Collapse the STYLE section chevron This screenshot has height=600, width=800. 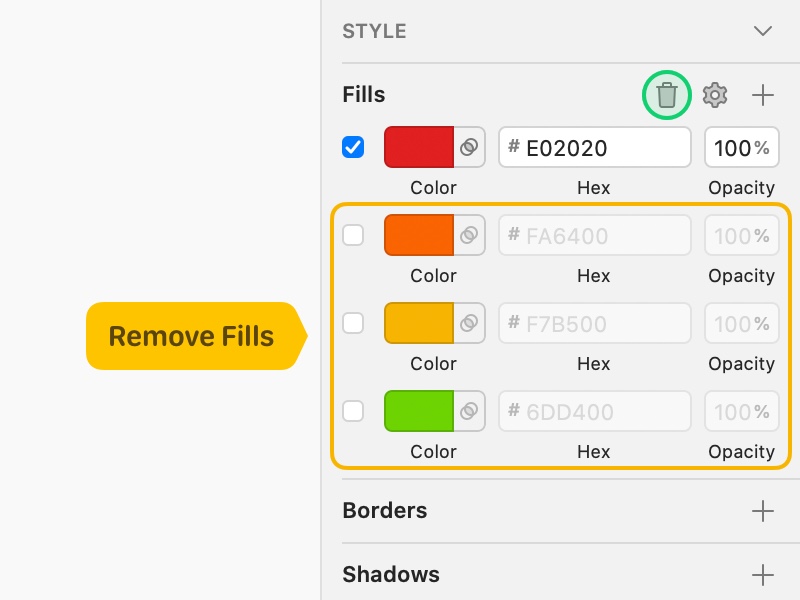[x=763, y=31]
